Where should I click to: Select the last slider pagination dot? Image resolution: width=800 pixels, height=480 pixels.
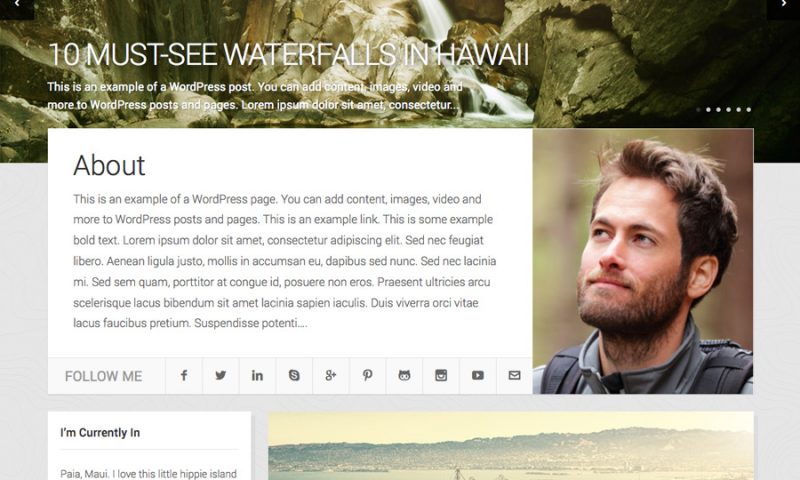[748, 110]
